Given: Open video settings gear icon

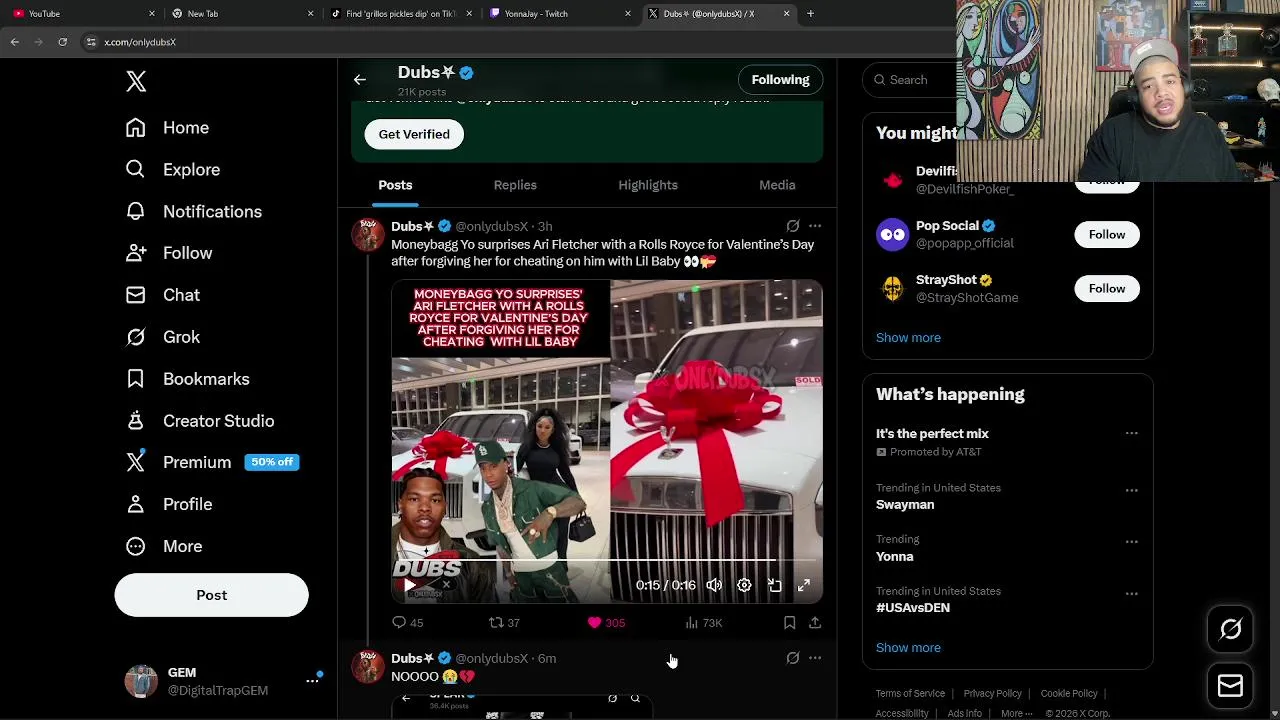Looking at the screenshot, I should pos(744,586).
